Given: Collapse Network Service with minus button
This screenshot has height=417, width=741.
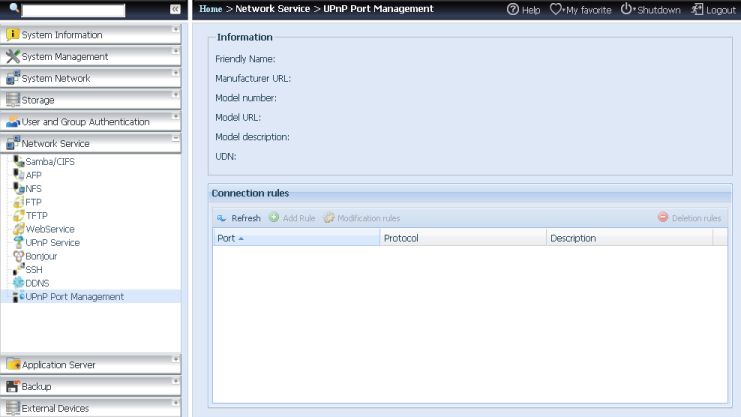Looking at the screenshot, I should click(175, 138).
